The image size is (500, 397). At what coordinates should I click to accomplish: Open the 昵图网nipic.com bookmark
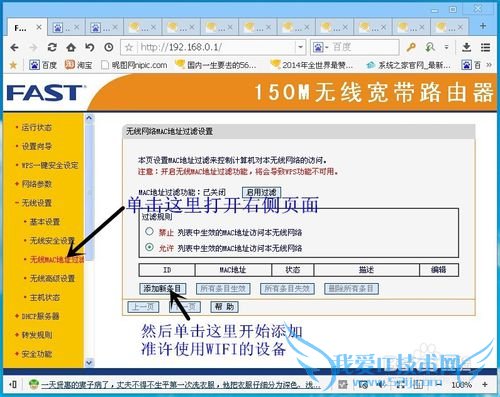pos(134,65)
